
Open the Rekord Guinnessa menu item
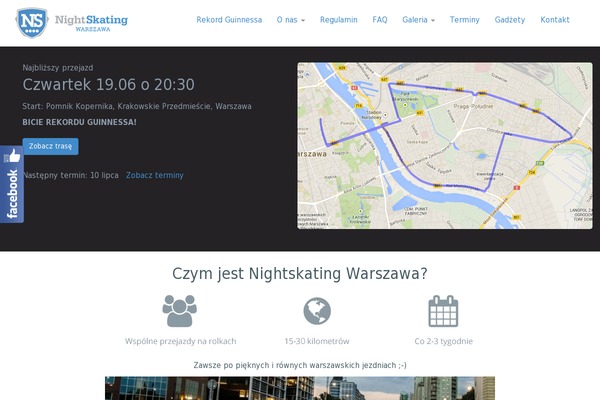point(229,20)
